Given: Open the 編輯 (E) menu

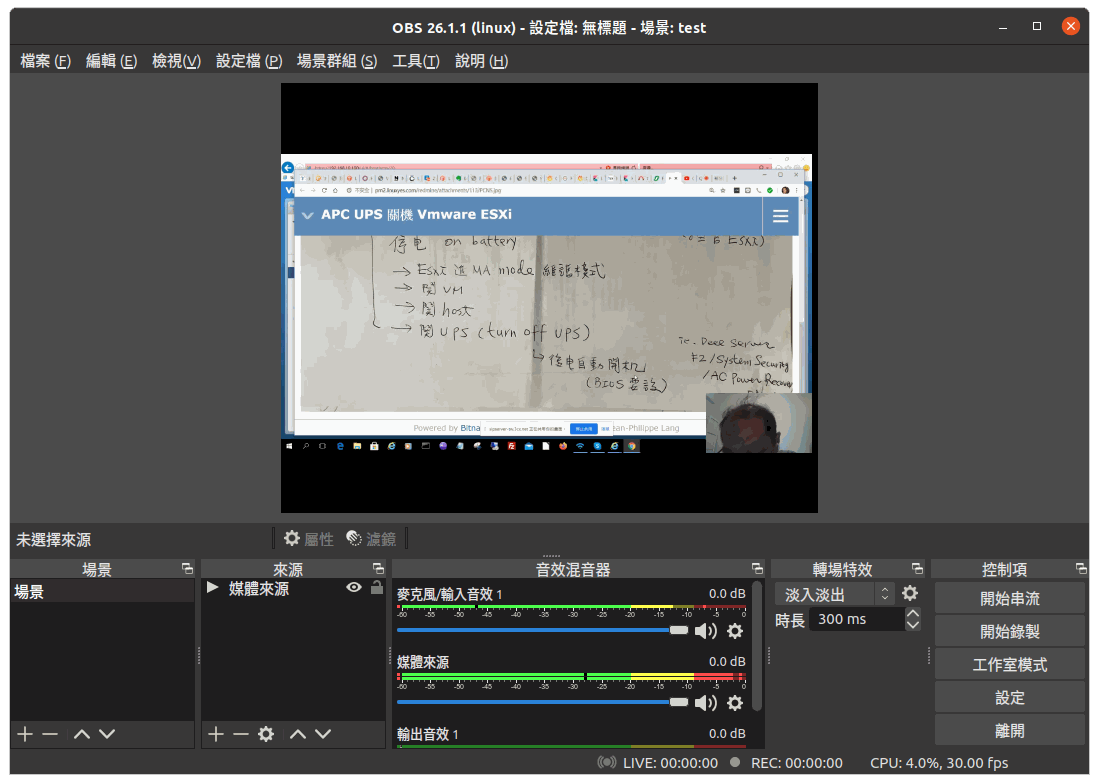Looking at the screenshot, I should [111, 61].
